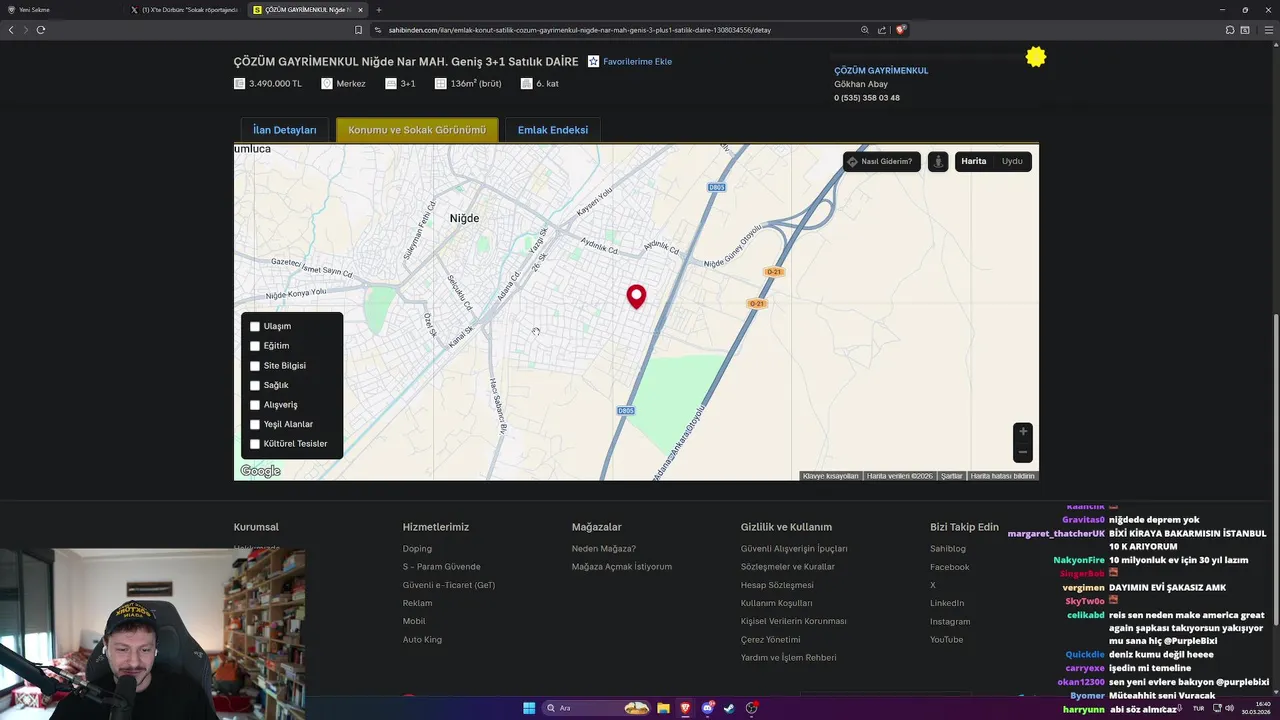Enable the Ulaşım checkbox
Image resolution: width=1280 pixels, height=720 pixels.
coord(255,327)
